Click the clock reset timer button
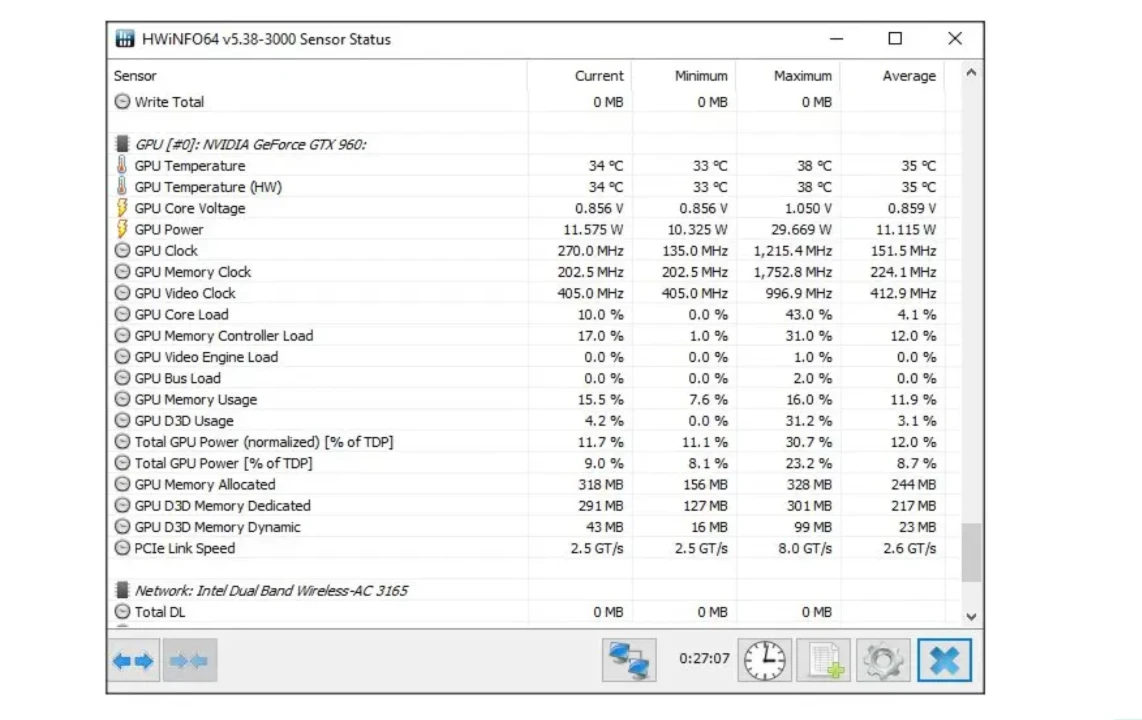The height and width of the screenshot is (720, 1142). point(765,660)
